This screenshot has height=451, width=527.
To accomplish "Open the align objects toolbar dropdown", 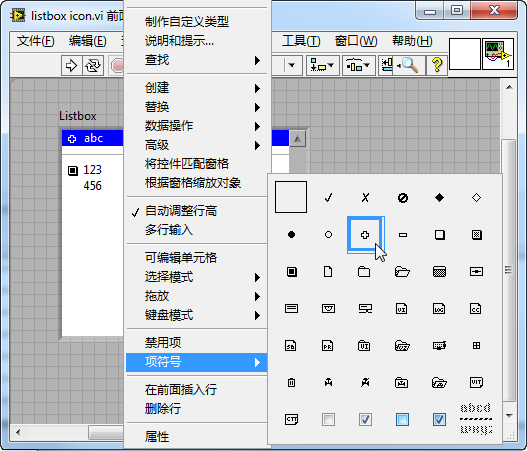I will pyautogui.click(x=322, y=65).
